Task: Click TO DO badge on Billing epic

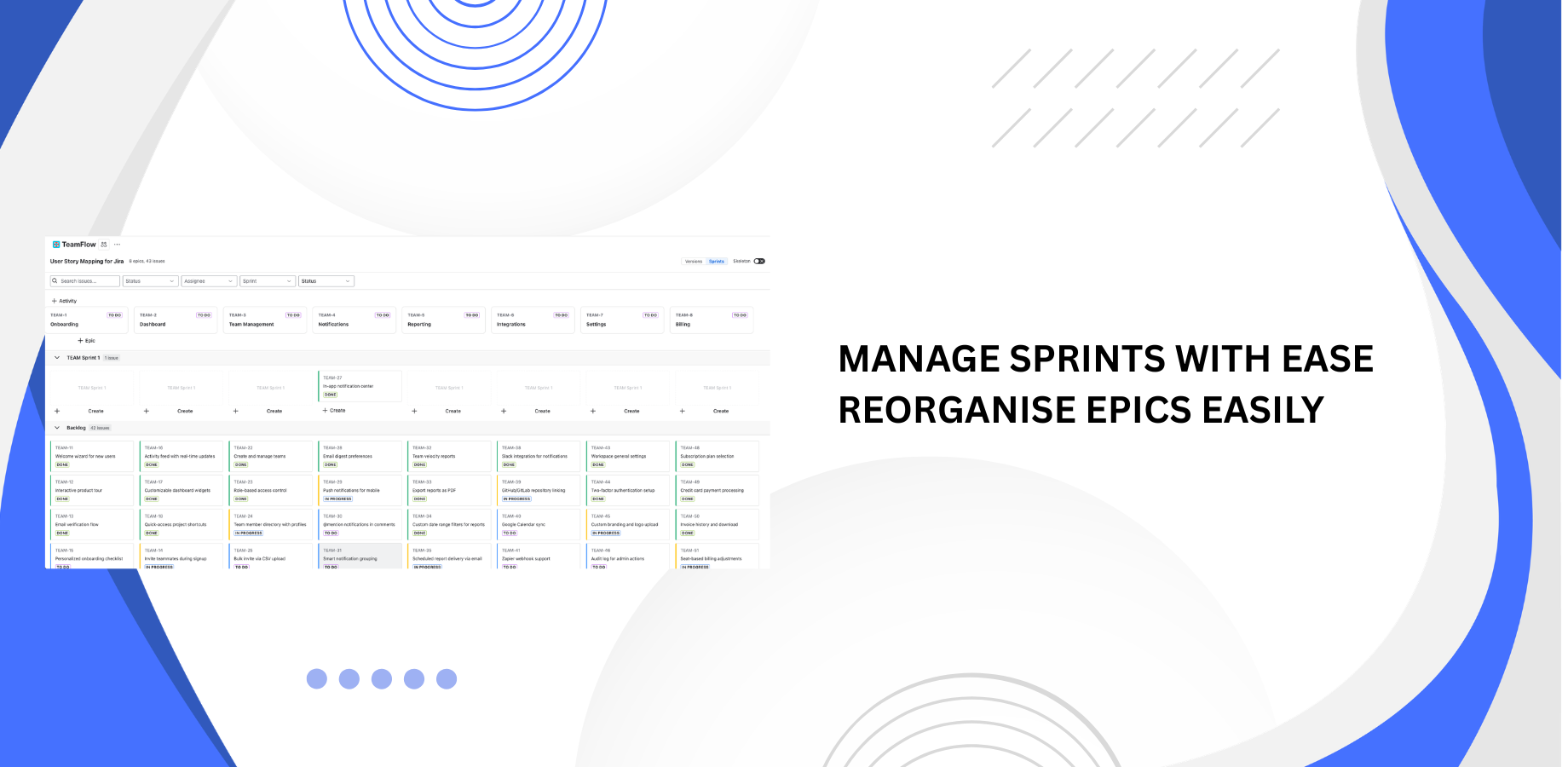Action: (740, 315)
